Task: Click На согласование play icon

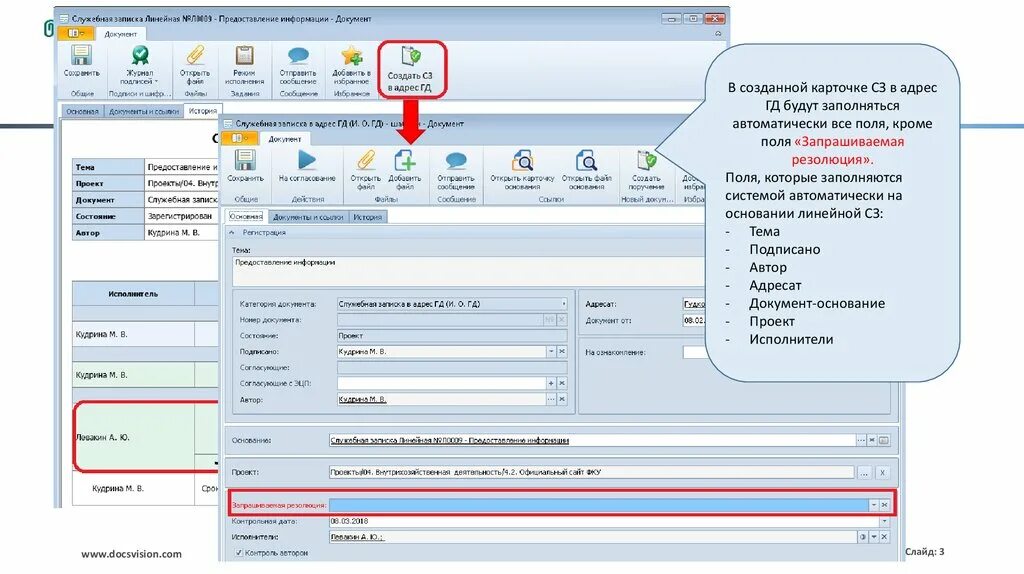Action: 306,160
